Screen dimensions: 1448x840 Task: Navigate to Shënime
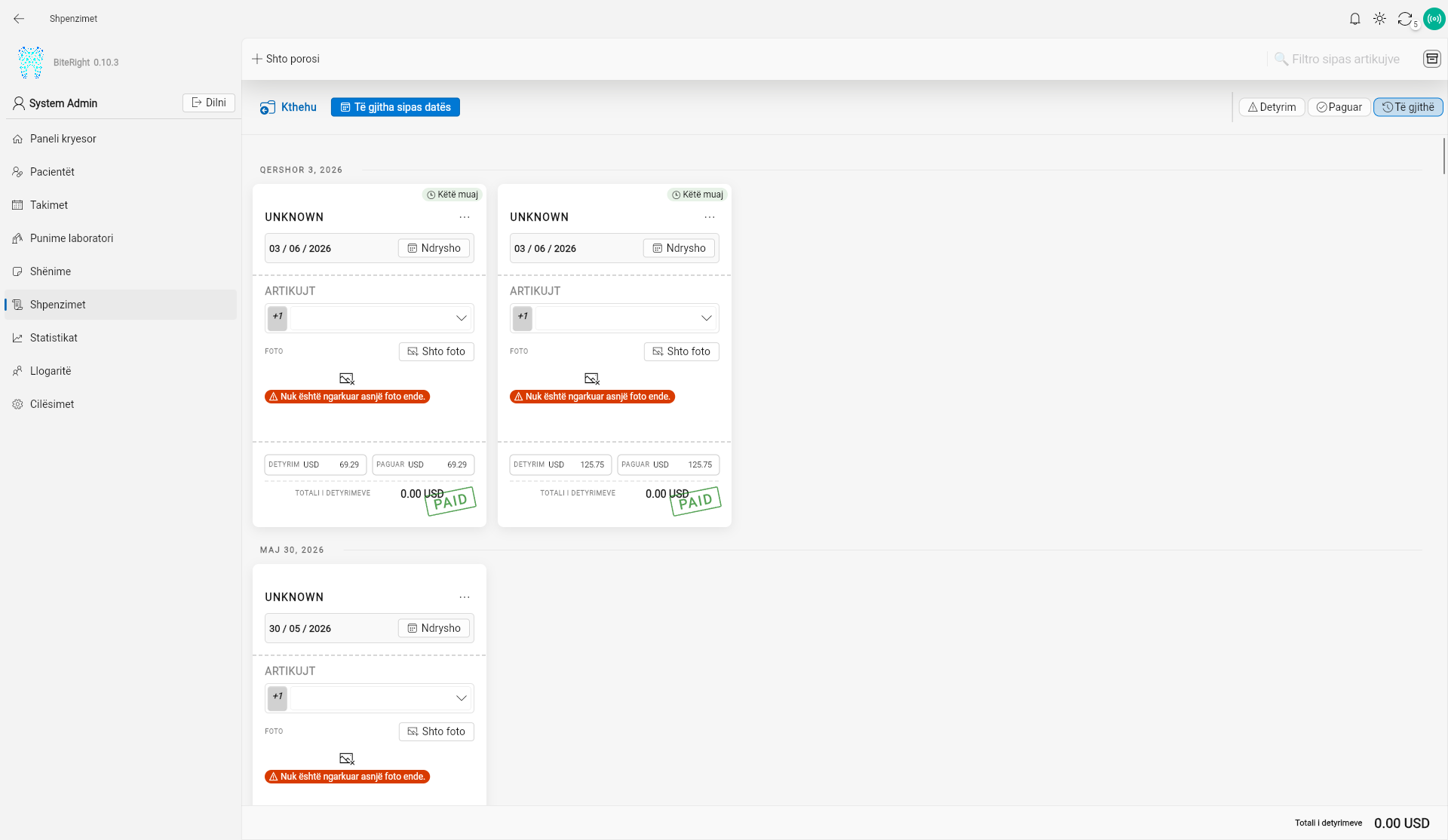coord(121,271)
